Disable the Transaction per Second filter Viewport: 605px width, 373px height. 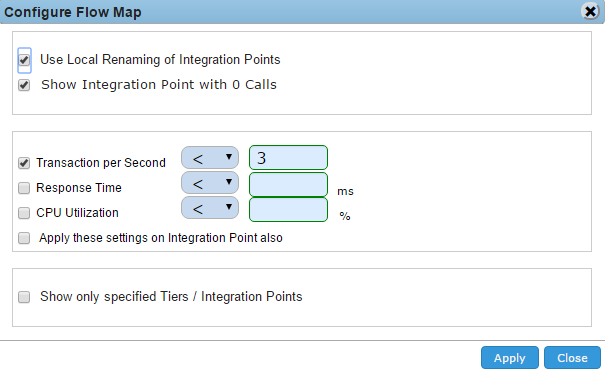click(24, 163)
